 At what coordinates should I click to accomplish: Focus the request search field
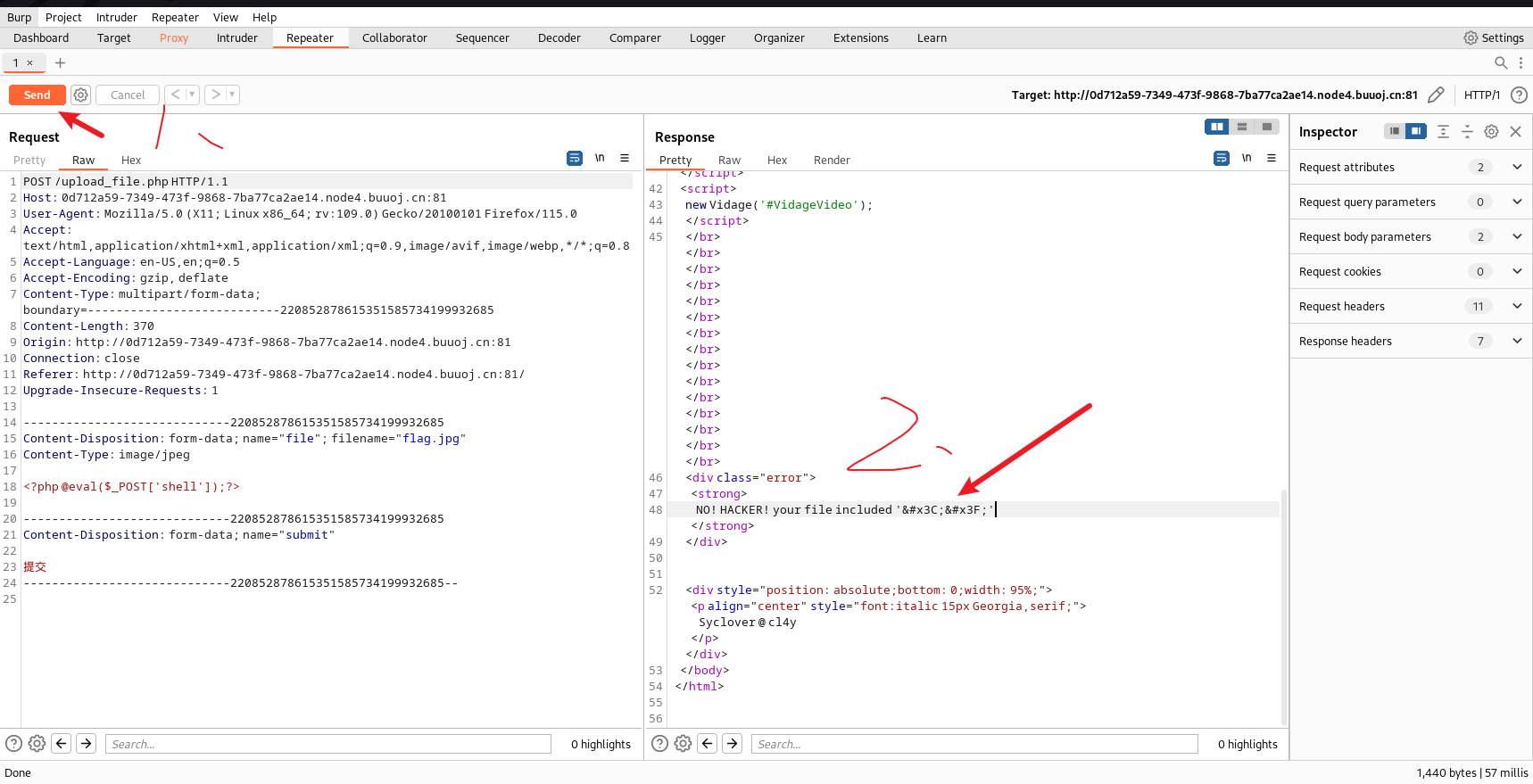click(328, 744)
